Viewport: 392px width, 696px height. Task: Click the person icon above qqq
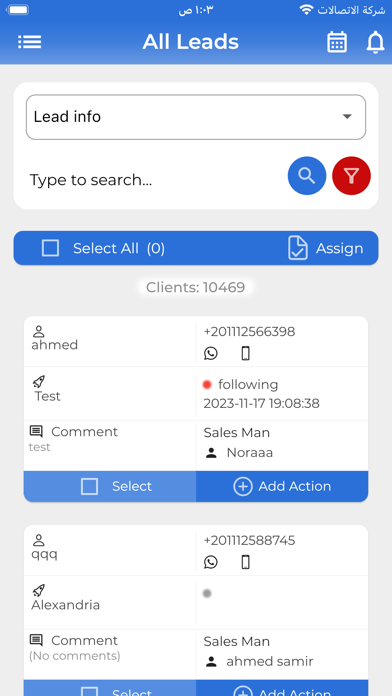(x=39, y=540)
